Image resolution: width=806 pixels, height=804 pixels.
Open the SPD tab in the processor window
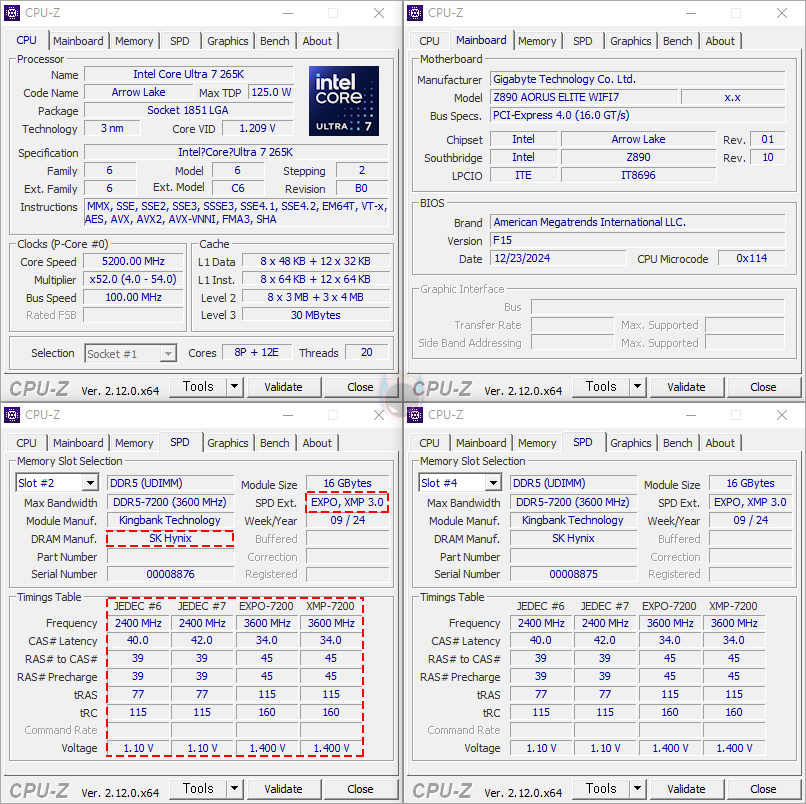pos(179,41)
